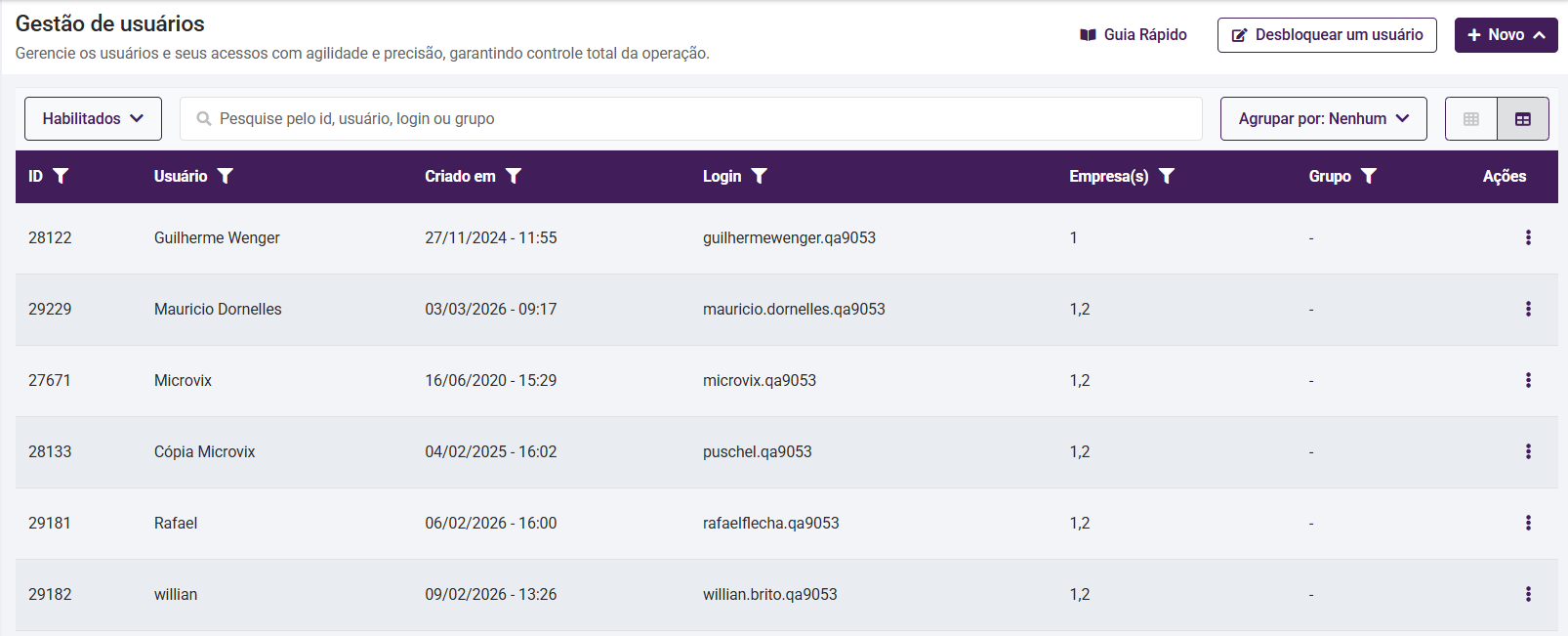Screen dimensions: 1568x636
Task: Filter the ID column
Action: [x=61, y=176]
